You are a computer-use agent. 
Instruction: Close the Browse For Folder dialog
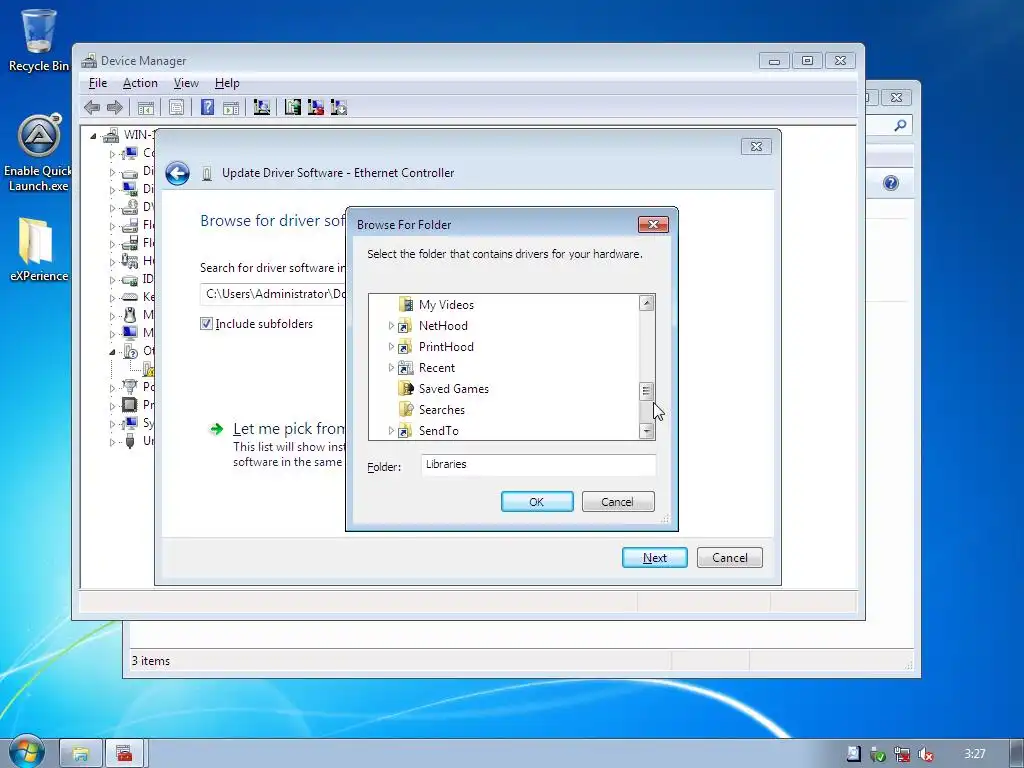point(653,225)
